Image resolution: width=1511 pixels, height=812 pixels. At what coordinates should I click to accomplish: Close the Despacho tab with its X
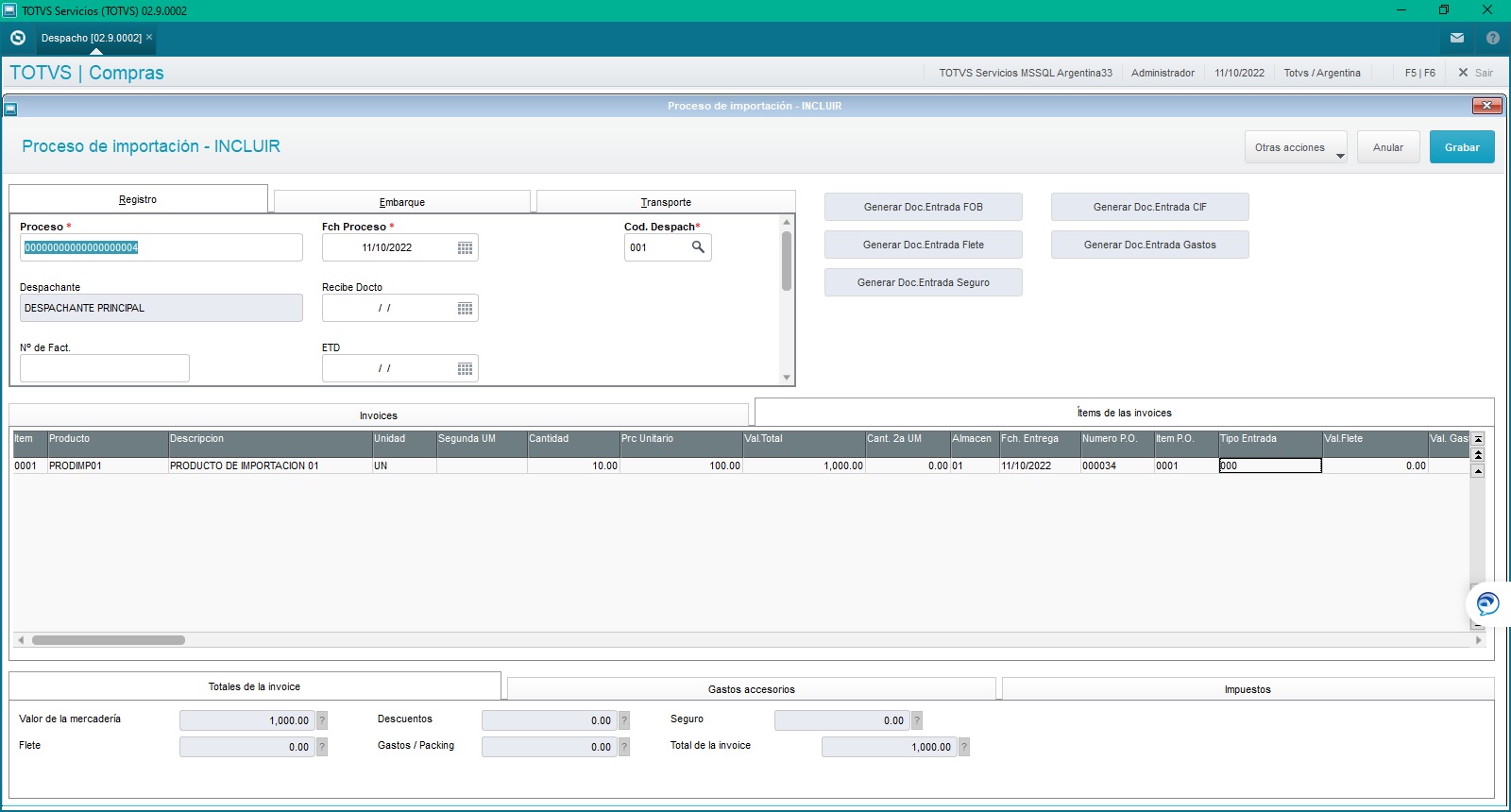149,37
